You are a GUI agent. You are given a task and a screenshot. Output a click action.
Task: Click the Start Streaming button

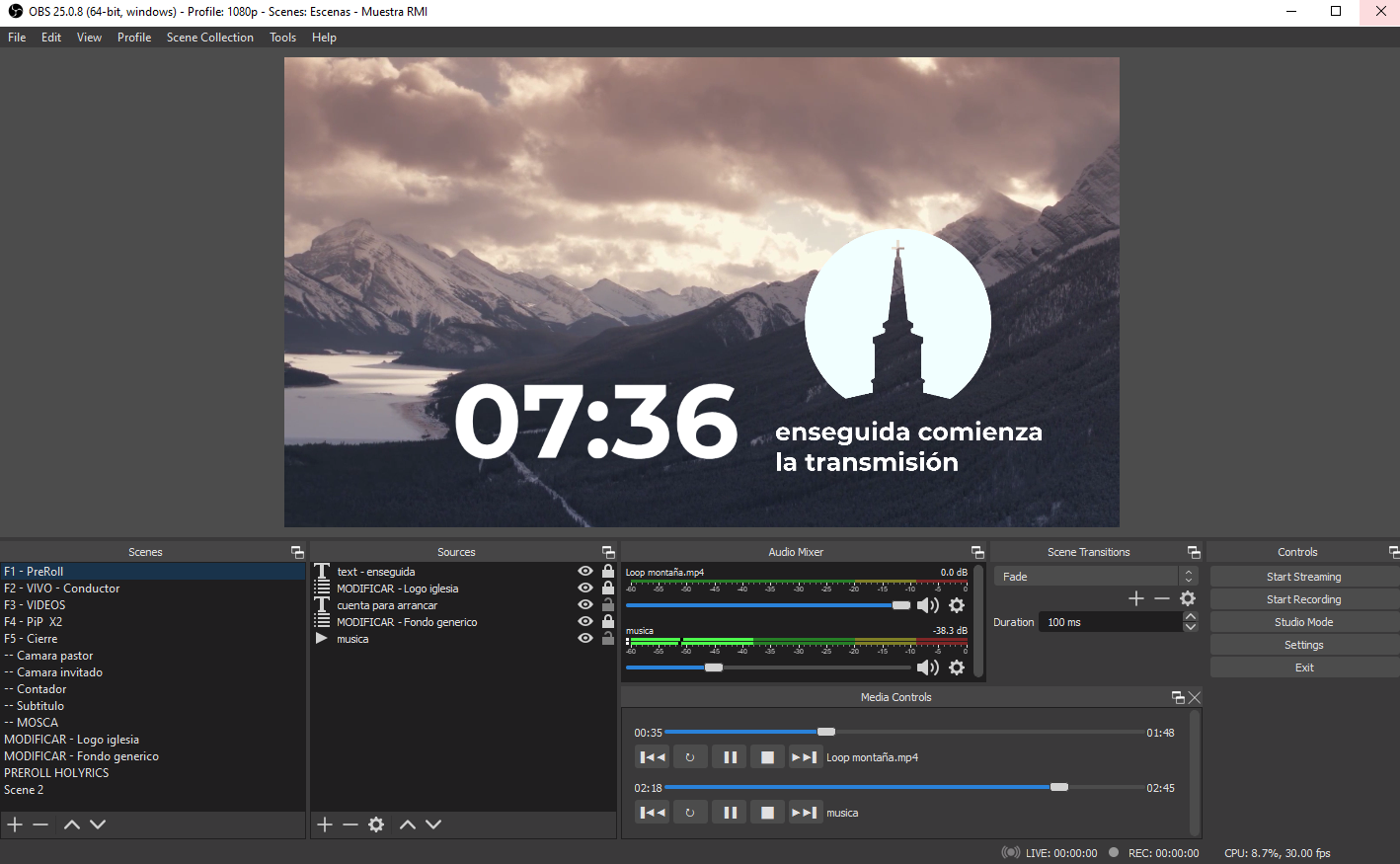coord(1303,576)
